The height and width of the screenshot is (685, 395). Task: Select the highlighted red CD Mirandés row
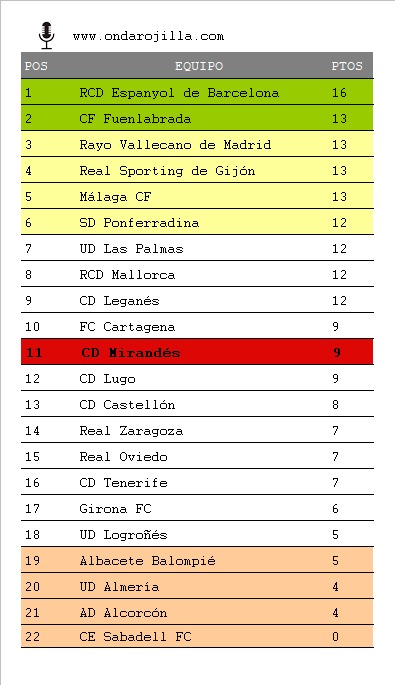pos(197,352)
